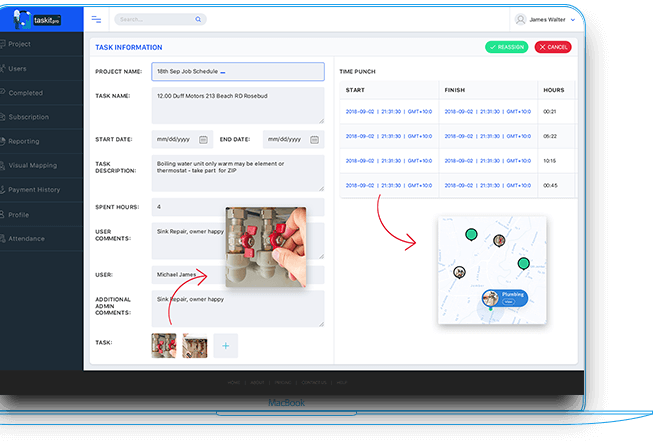
Task: Click the TASK INFORMATION heading
Action: click(129, 47)
